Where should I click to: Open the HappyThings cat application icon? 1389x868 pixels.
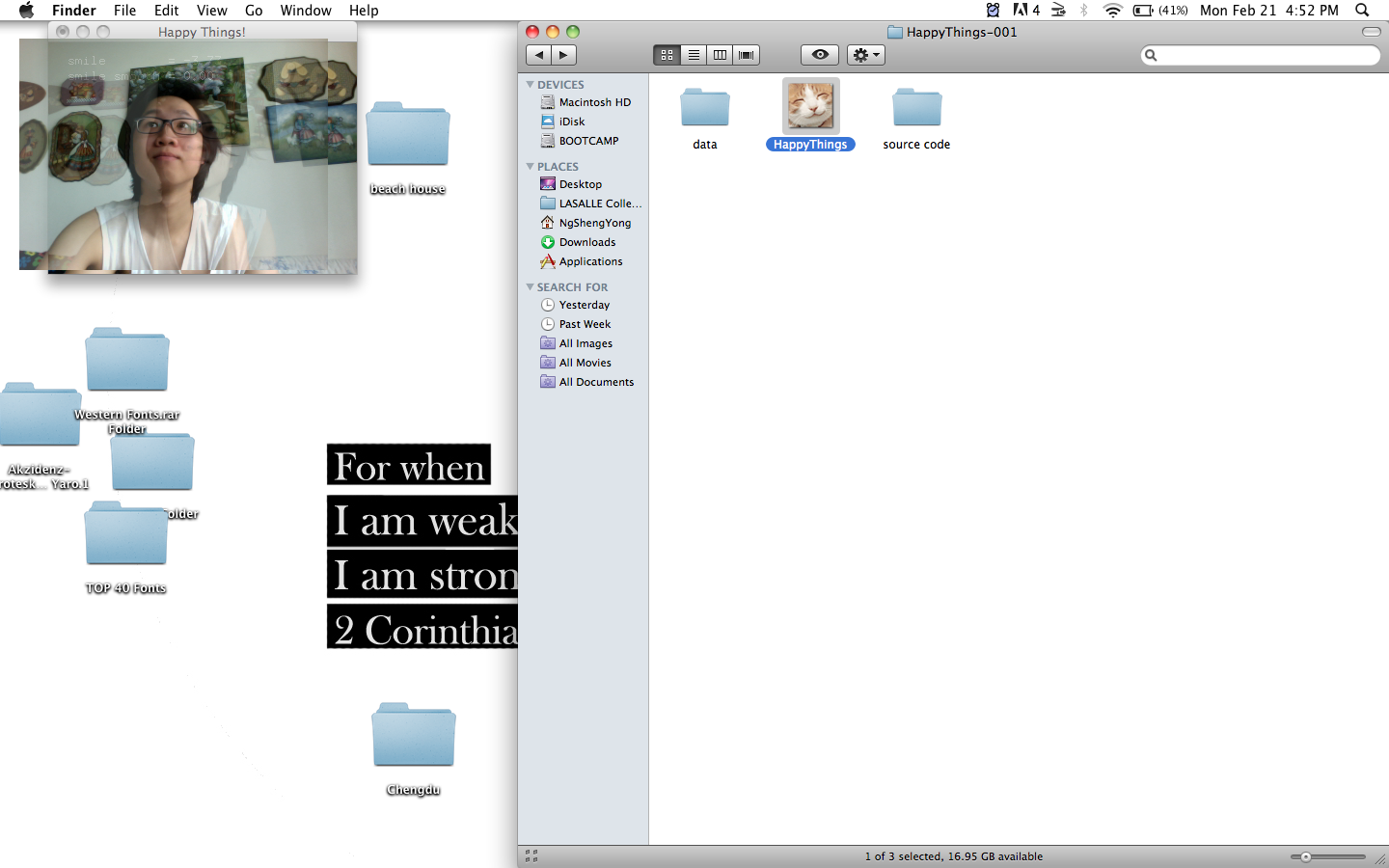click(x=810, y=106)
